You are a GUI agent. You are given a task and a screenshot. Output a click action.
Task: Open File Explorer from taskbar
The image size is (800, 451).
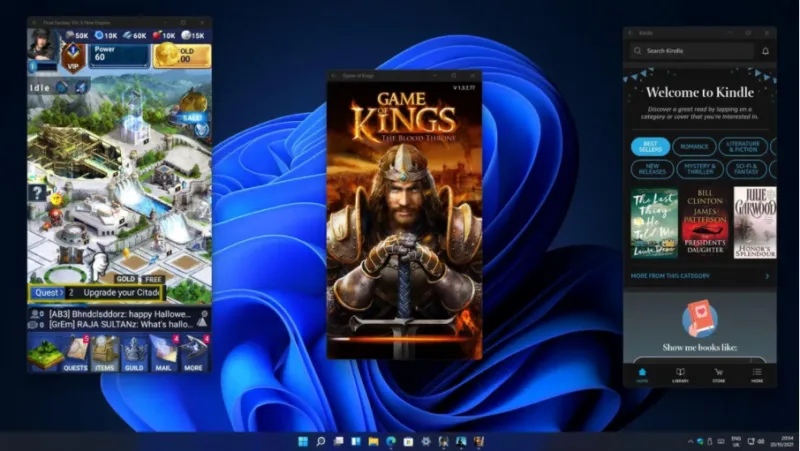[x=373, y=441]
